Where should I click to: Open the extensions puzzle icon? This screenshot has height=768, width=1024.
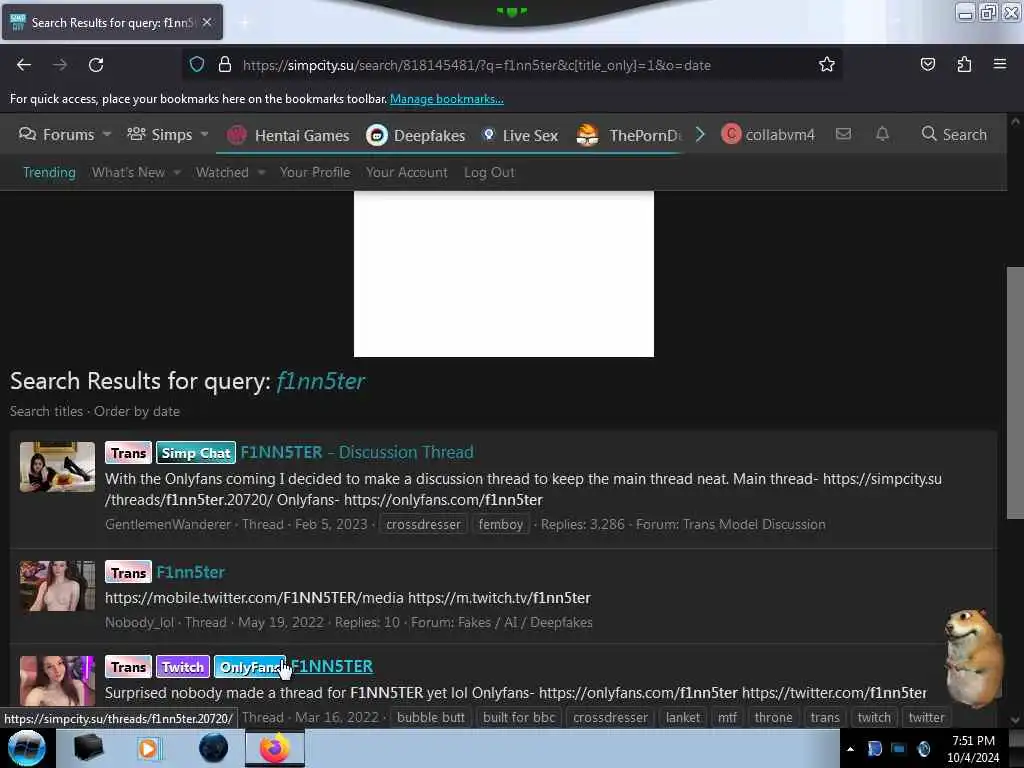[964, 64]
